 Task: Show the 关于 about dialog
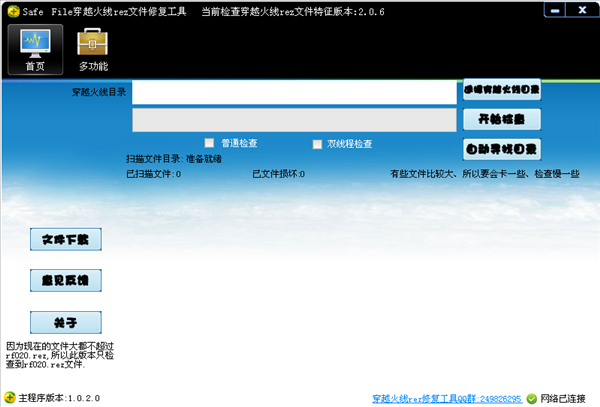click(x=66, y=322)
